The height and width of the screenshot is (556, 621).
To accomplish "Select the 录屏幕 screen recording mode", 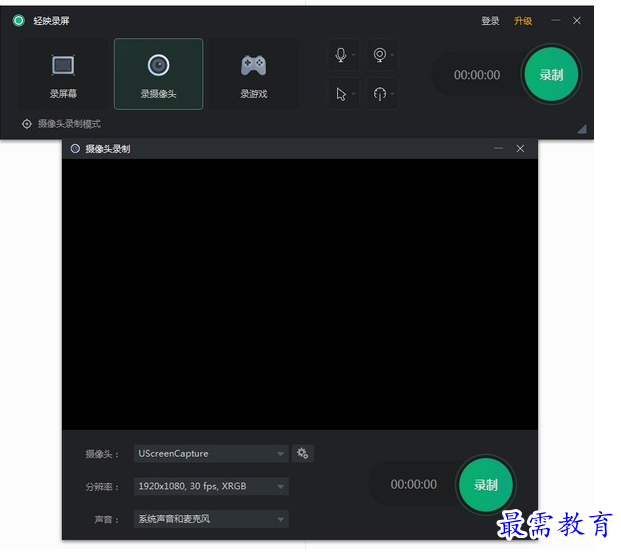I will [63, 74].
